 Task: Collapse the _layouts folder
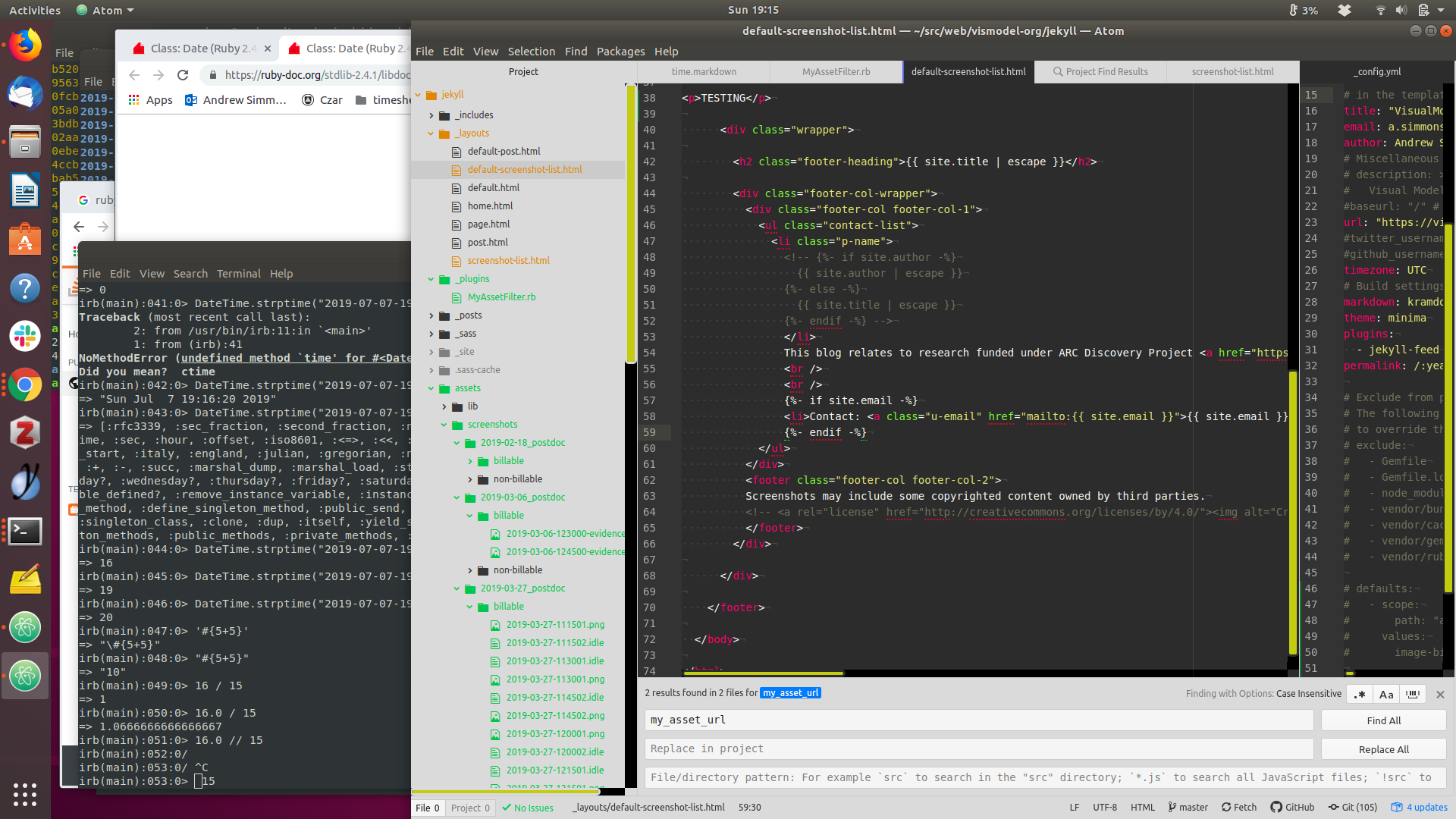[431, 133]
